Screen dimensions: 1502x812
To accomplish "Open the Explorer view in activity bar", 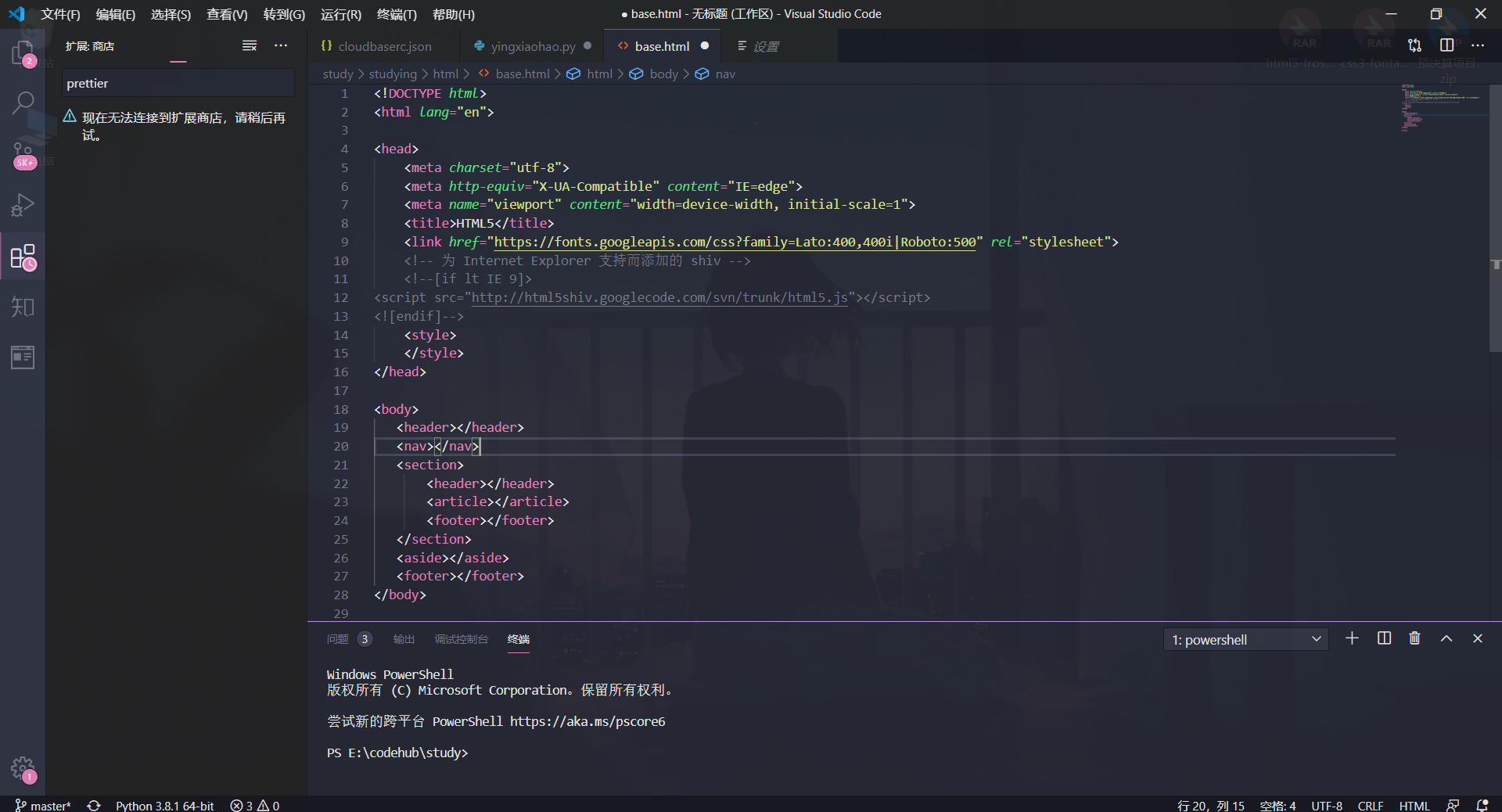I will tap(23, 53).
